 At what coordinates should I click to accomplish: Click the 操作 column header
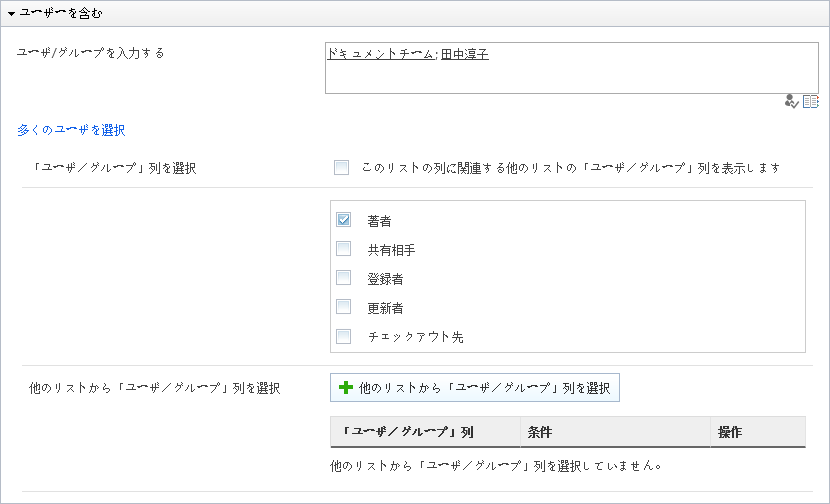pyautogui.click(x=758, y=432)
